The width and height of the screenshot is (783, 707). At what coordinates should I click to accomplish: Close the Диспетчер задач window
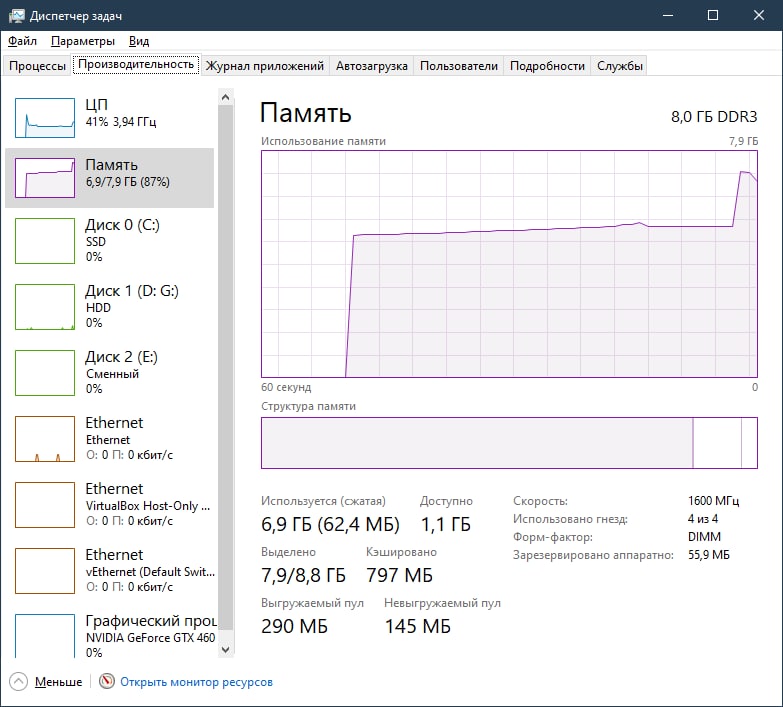coord(759,15)
